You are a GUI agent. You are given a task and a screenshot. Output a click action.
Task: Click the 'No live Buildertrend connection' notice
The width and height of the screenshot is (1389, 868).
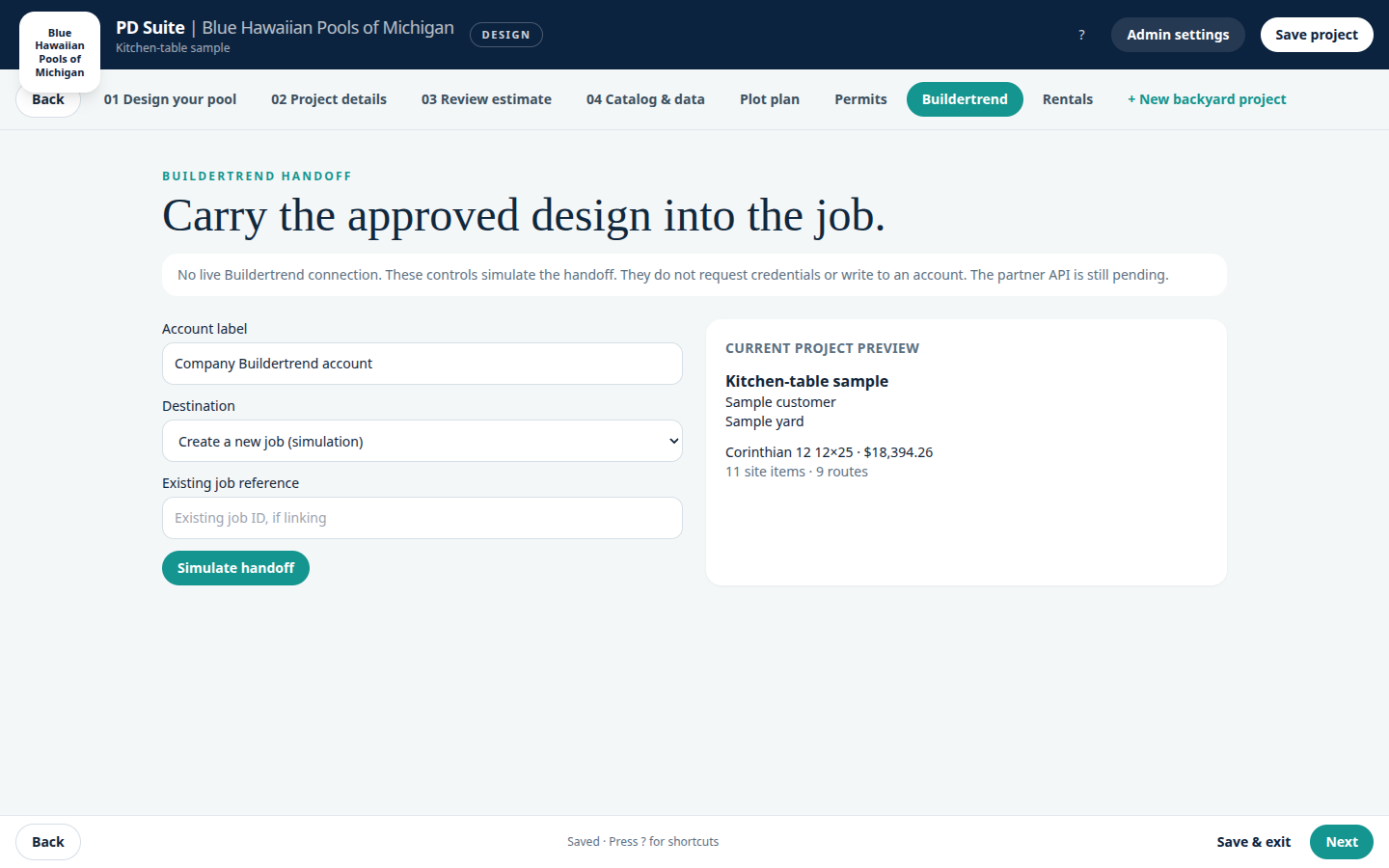[x=694, y=275]
